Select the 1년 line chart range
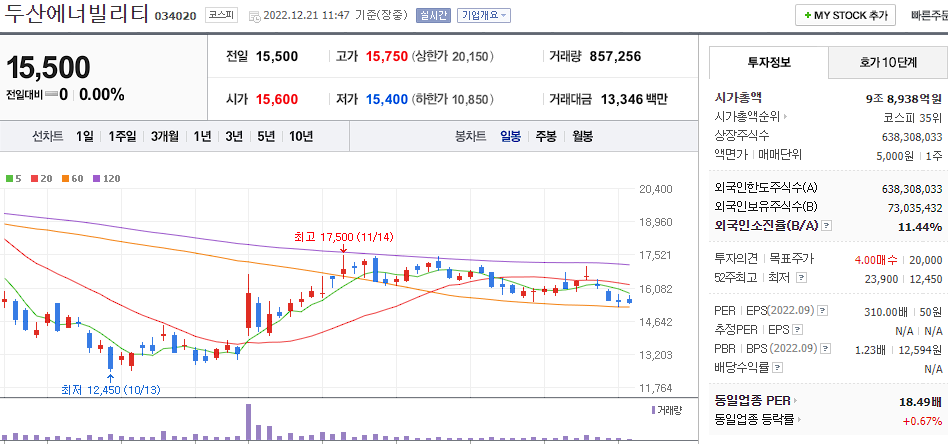This screenshot has width=948, height=444. (x=202, y=136)
